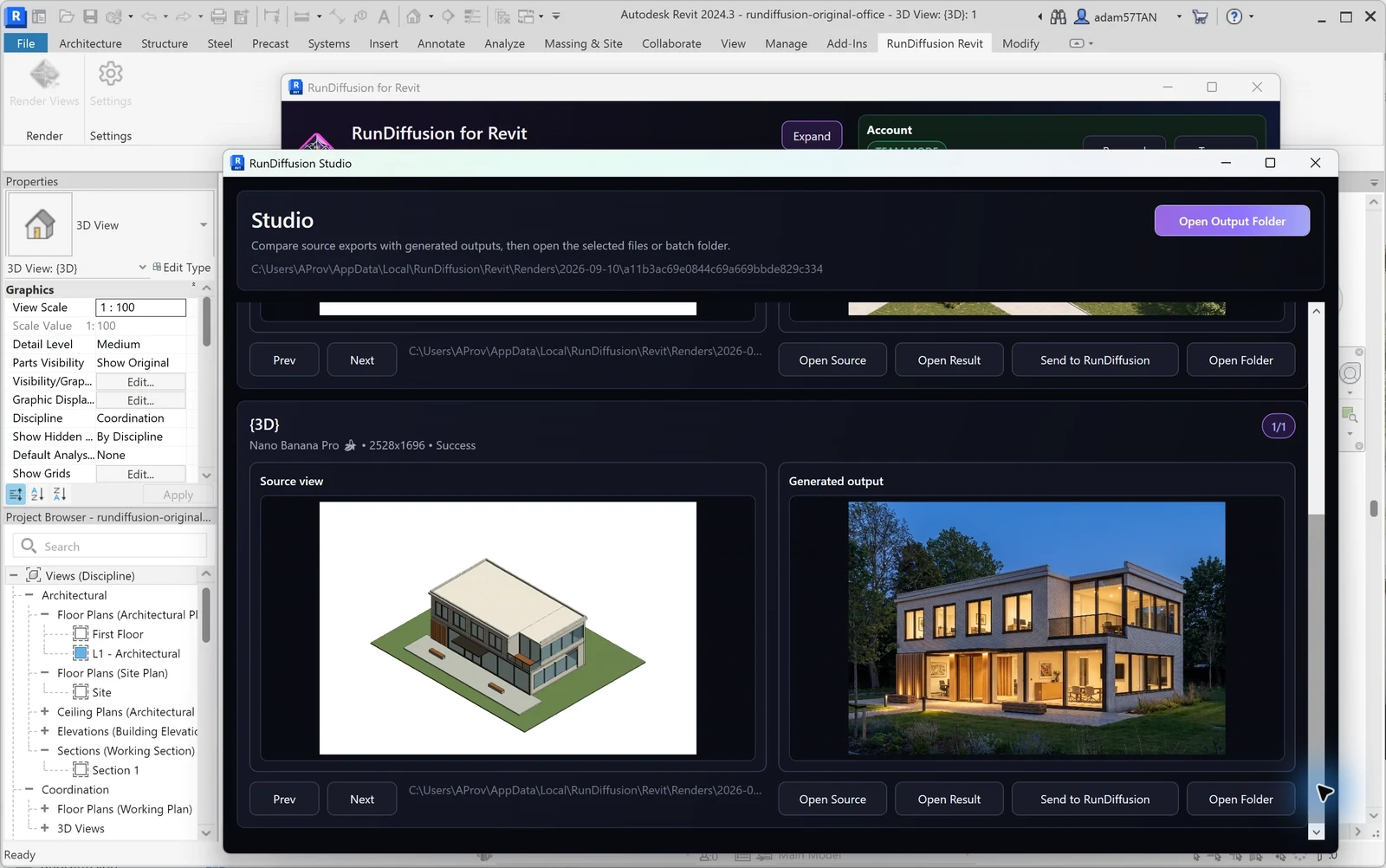1386x868 pixels.
Task: Open the Structure ribbon tab
Action: tap(165, 43)
